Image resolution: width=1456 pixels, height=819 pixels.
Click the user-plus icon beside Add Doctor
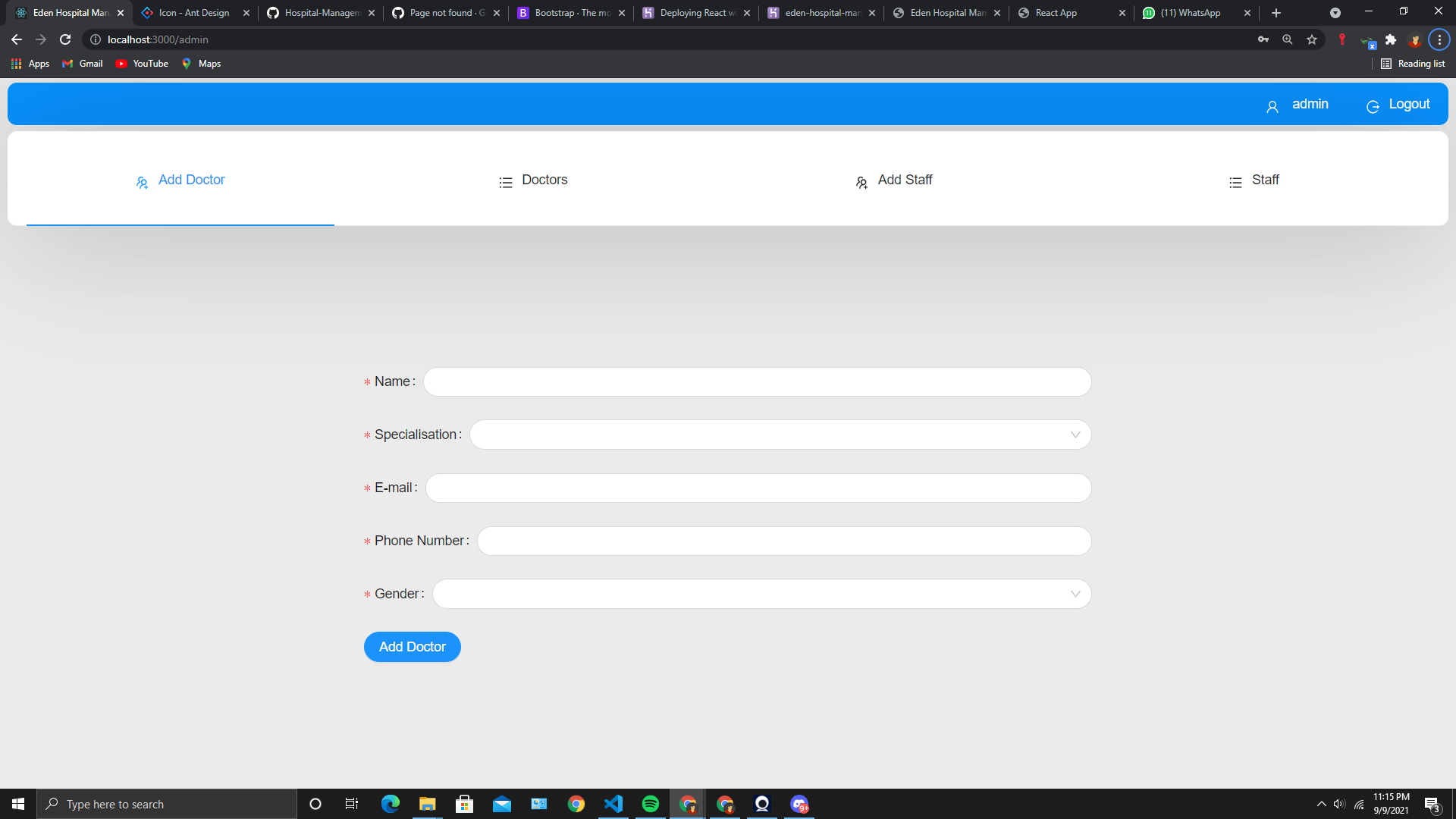coord(142,182)
